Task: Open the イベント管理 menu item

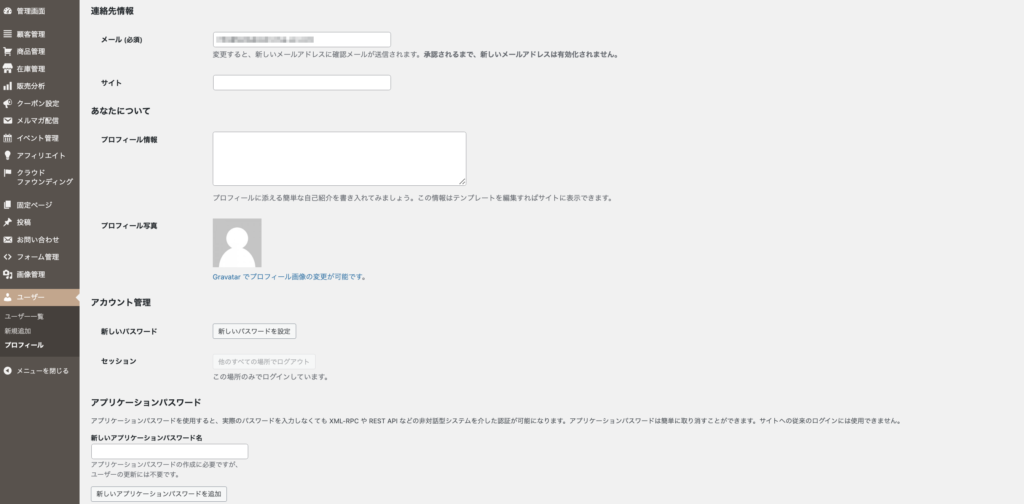Action: (x=37, y=138)
